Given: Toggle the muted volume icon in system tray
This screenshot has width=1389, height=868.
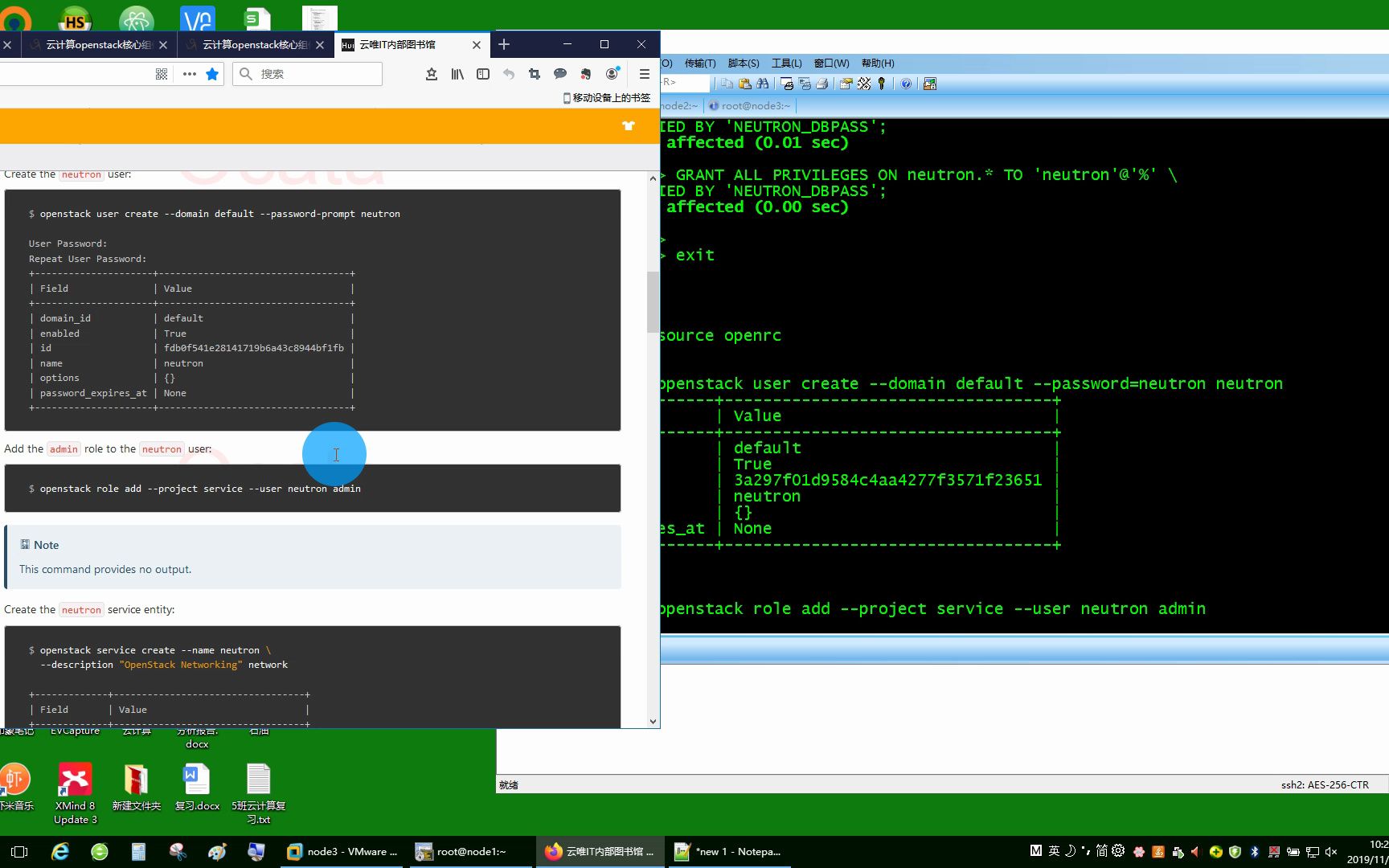Looking at the screenshot, I should pos(1331,852).
